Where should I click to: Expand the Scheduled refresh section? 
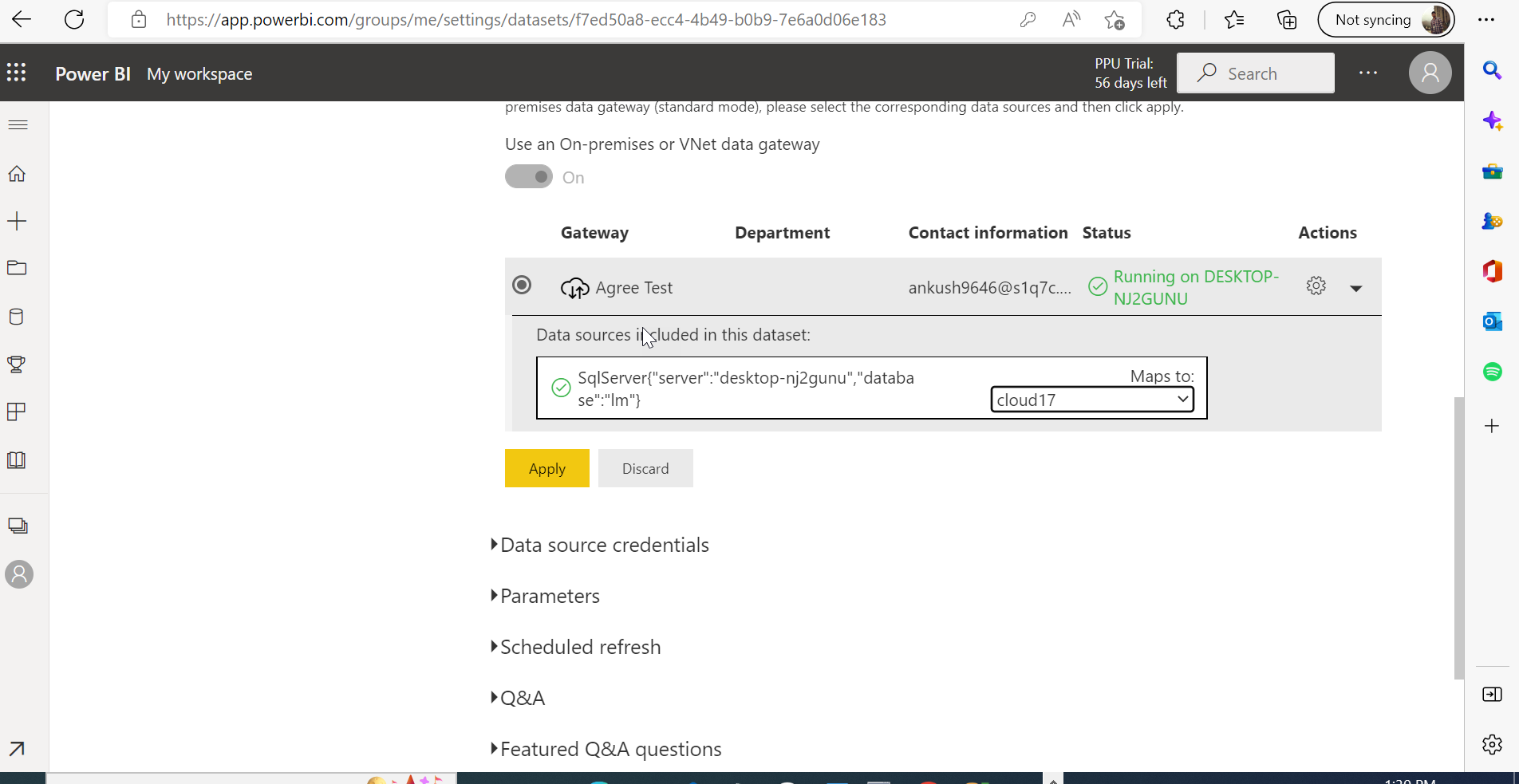tap(576, 647)
